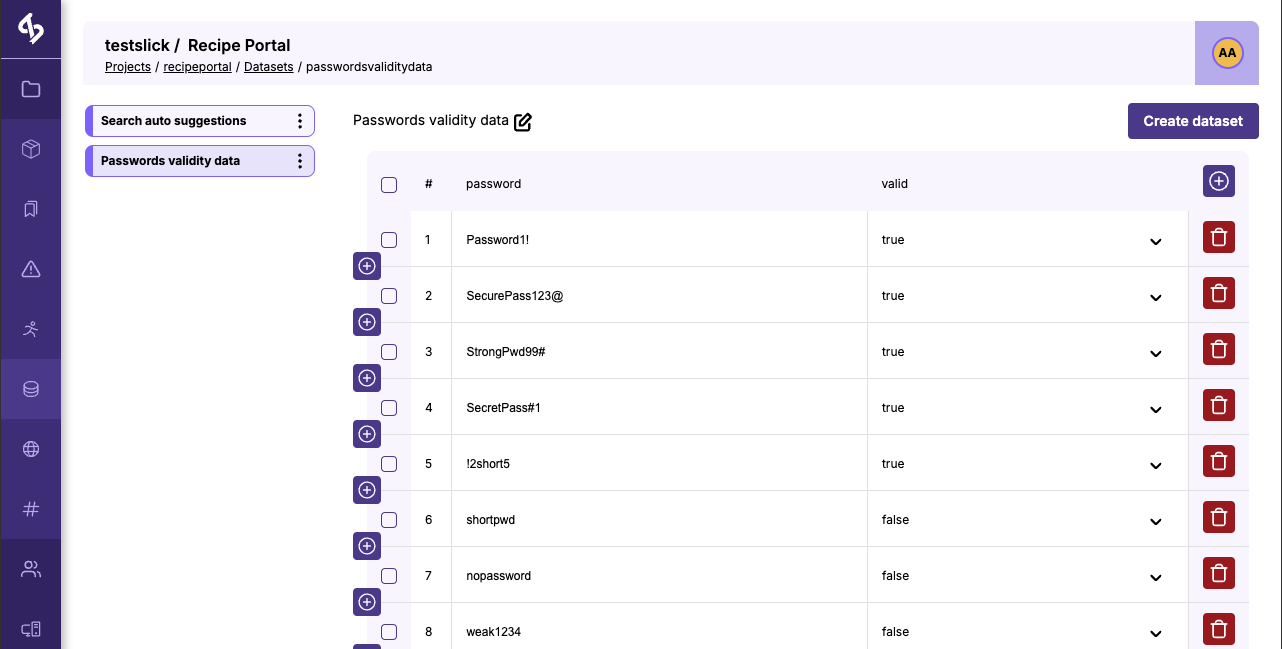This screenshot has width=1282, height=649.
Task: Tick the checkbox for shortpwd row
Action: [x=389, y=520]
